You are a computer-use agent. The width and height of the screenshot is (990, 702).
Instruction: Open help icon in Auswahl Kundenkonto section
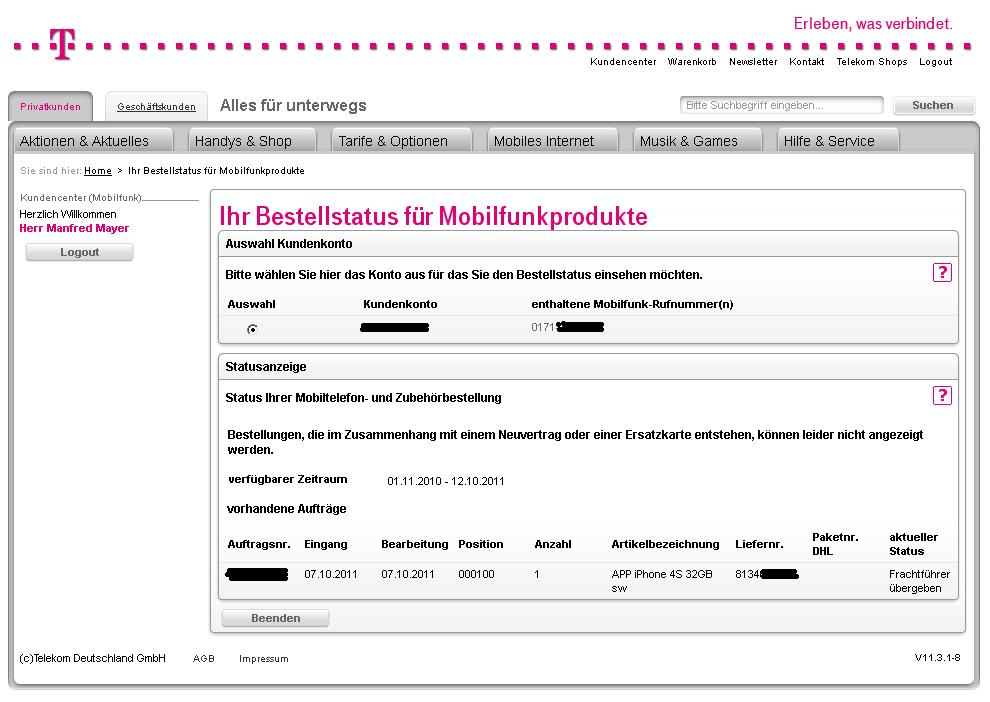point(941,273)
